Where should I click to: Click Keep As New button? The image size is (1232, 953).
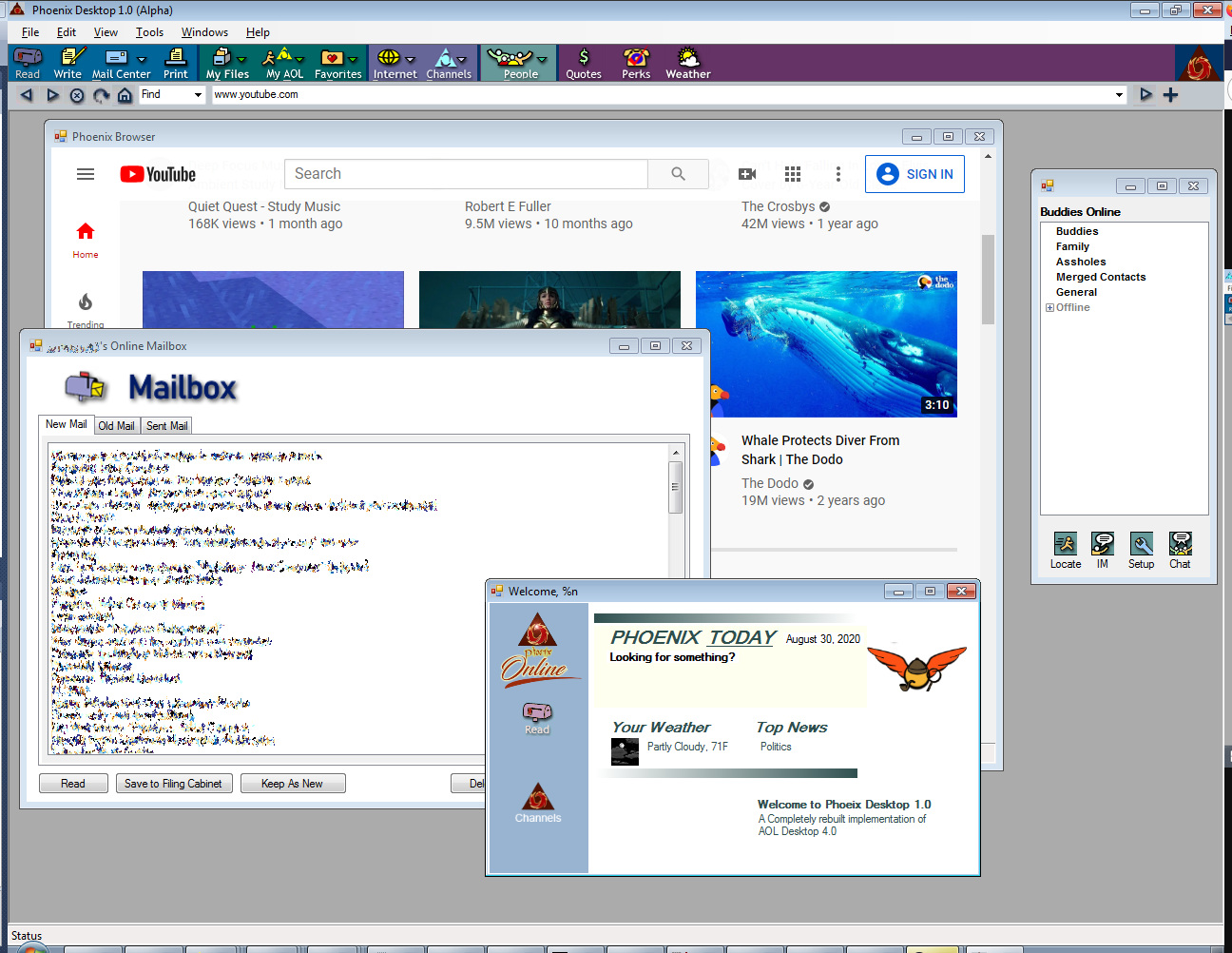pos(292,784)
